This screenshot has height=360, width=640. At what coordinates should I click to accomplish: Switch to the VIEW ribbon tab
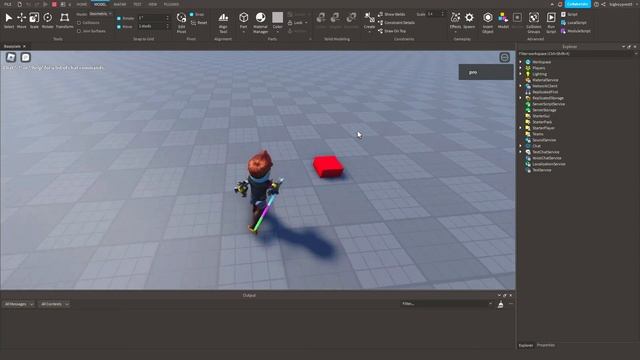pos(153,4)
